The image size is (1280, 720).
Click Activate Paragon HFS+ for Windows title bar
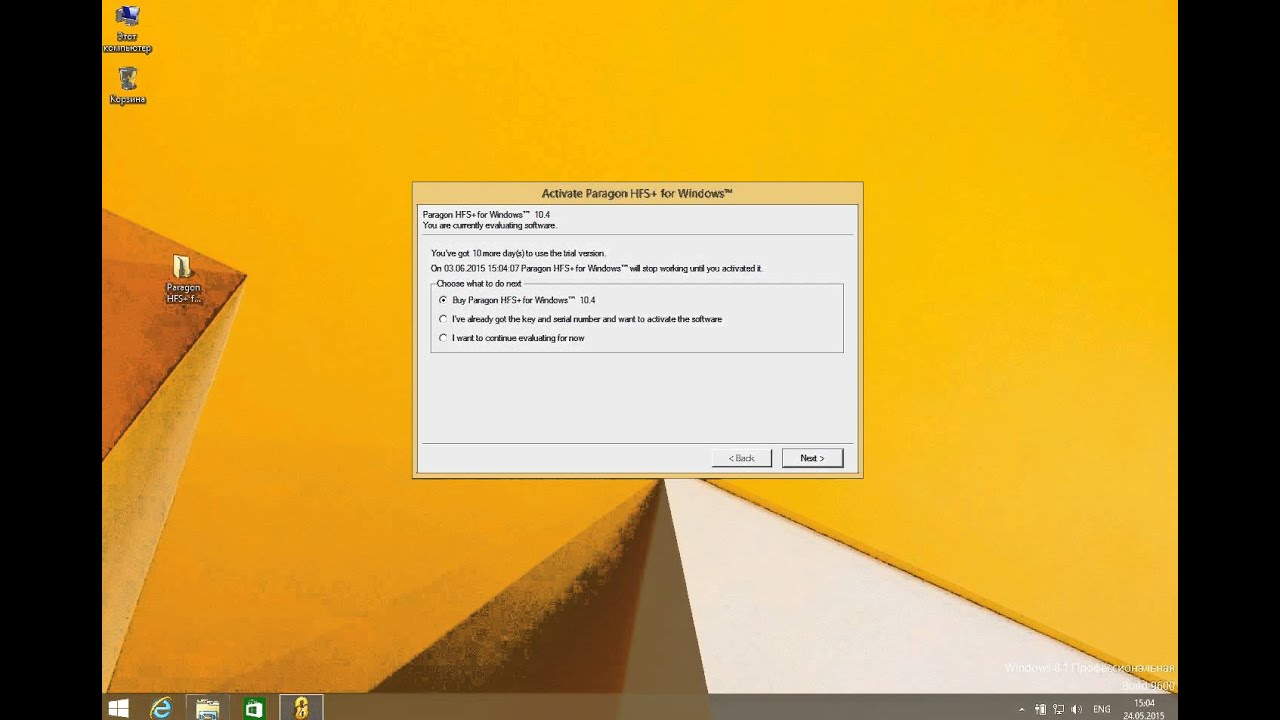[637, 193]
